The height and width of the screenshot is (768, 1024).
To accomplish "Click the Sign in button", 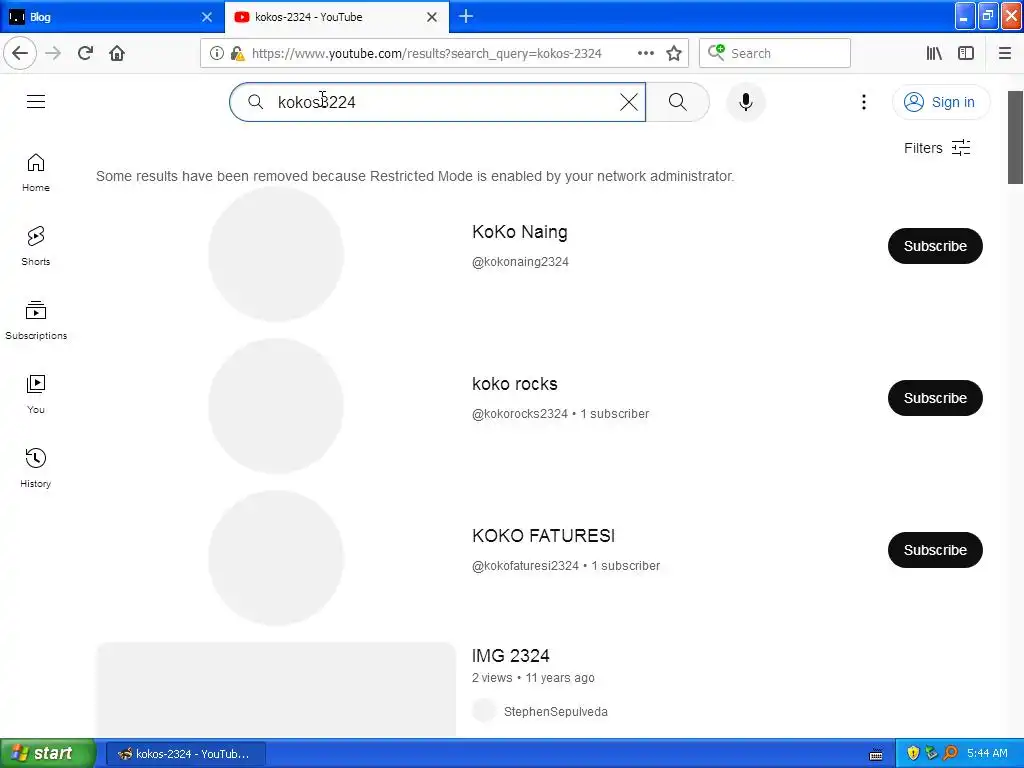I will coord(941,102).
